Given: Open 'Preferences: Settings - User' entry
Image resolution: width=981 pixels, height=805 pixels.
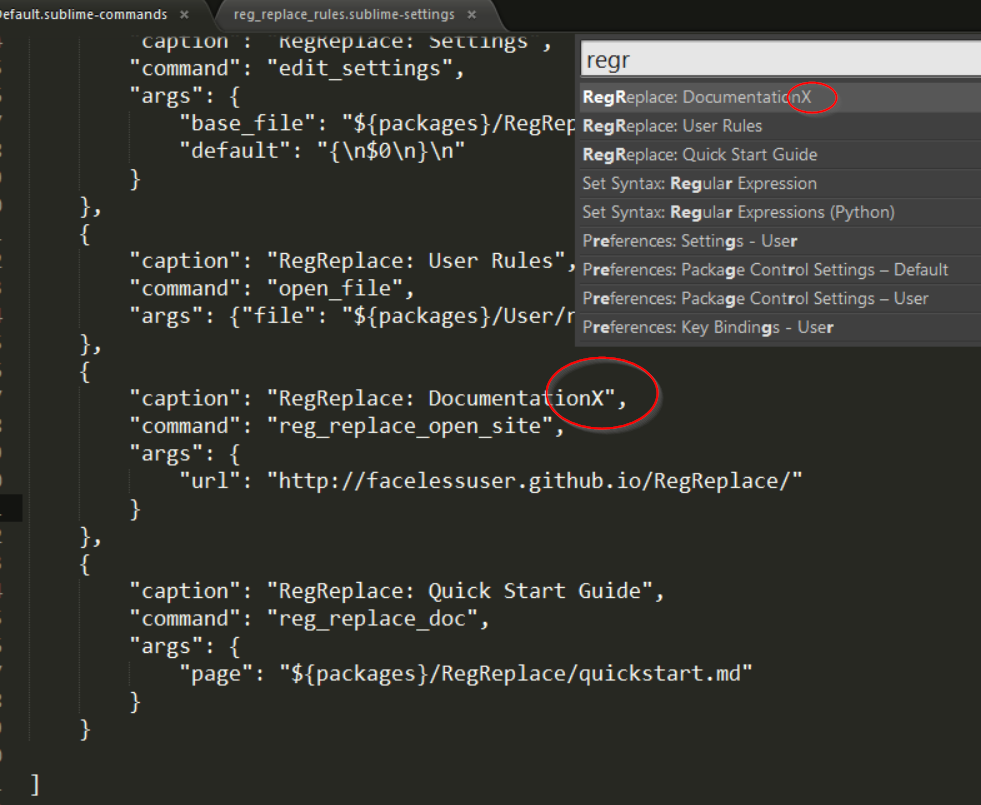Looking at the screenshot, I should point(780,241).
